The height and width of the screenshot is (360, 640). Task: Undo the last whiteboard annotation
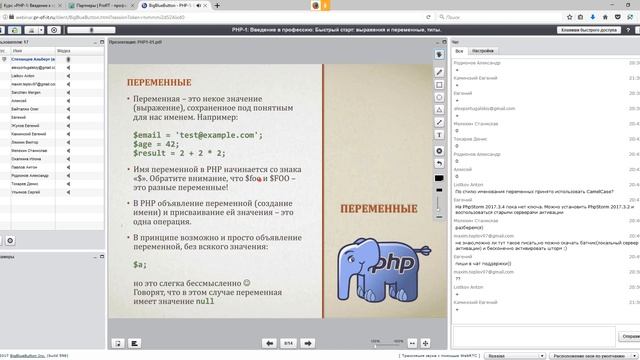click(439, 164)
